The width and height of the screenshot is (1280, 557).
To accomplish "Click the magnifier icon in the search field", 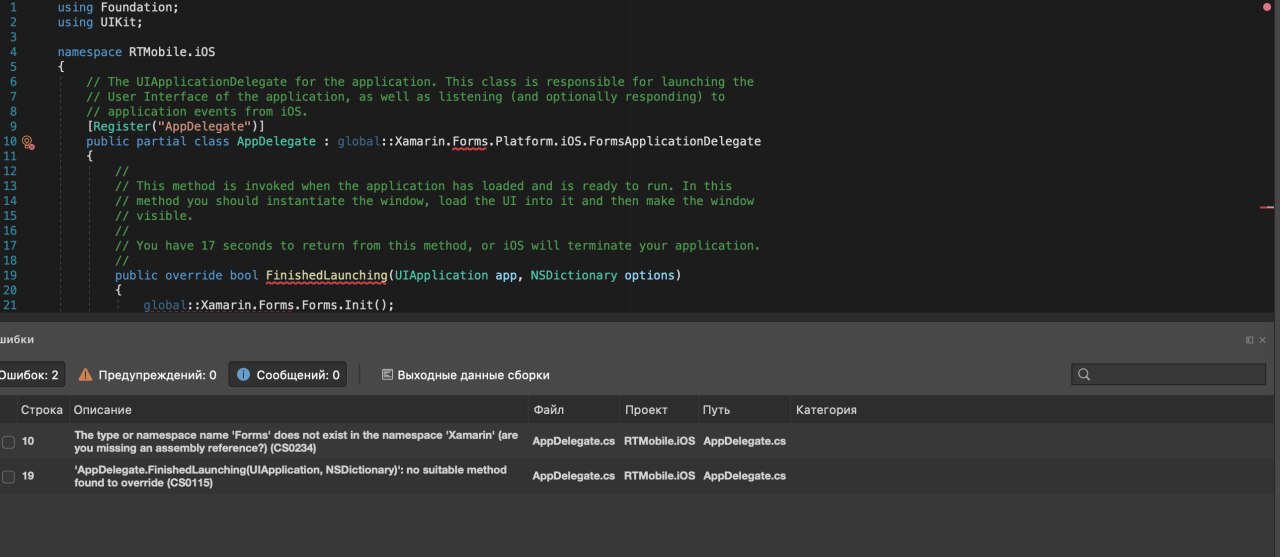I will coord(1084,375).
